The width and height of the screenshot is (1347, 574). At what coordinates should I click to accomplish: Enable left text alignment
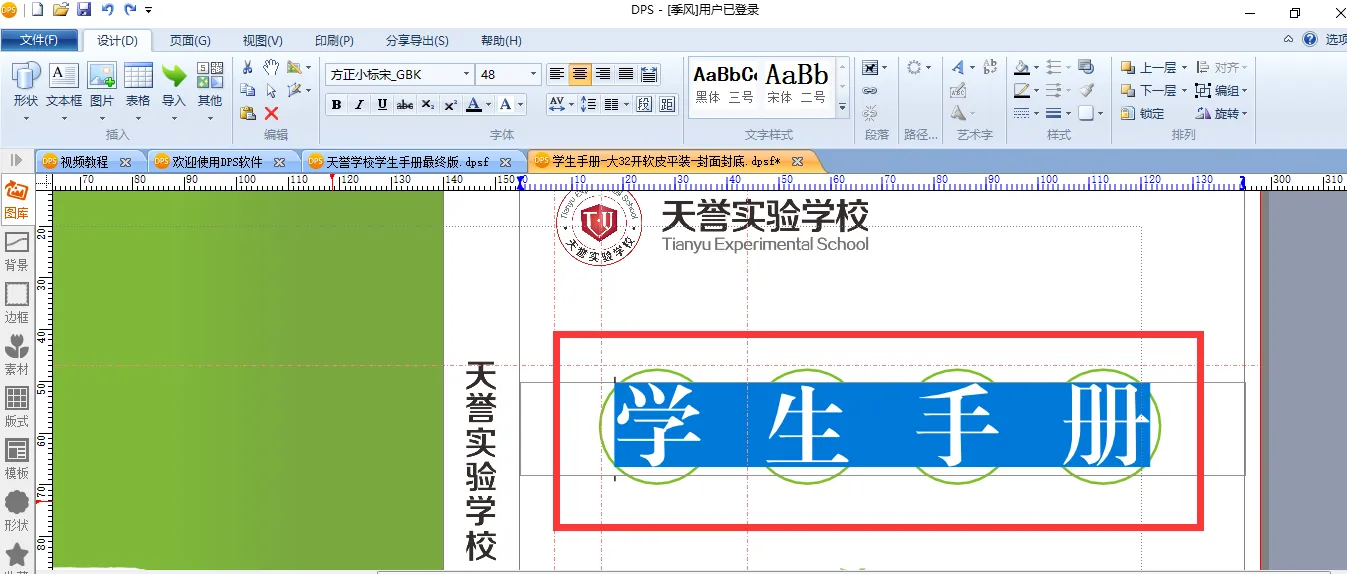(557, 74)
